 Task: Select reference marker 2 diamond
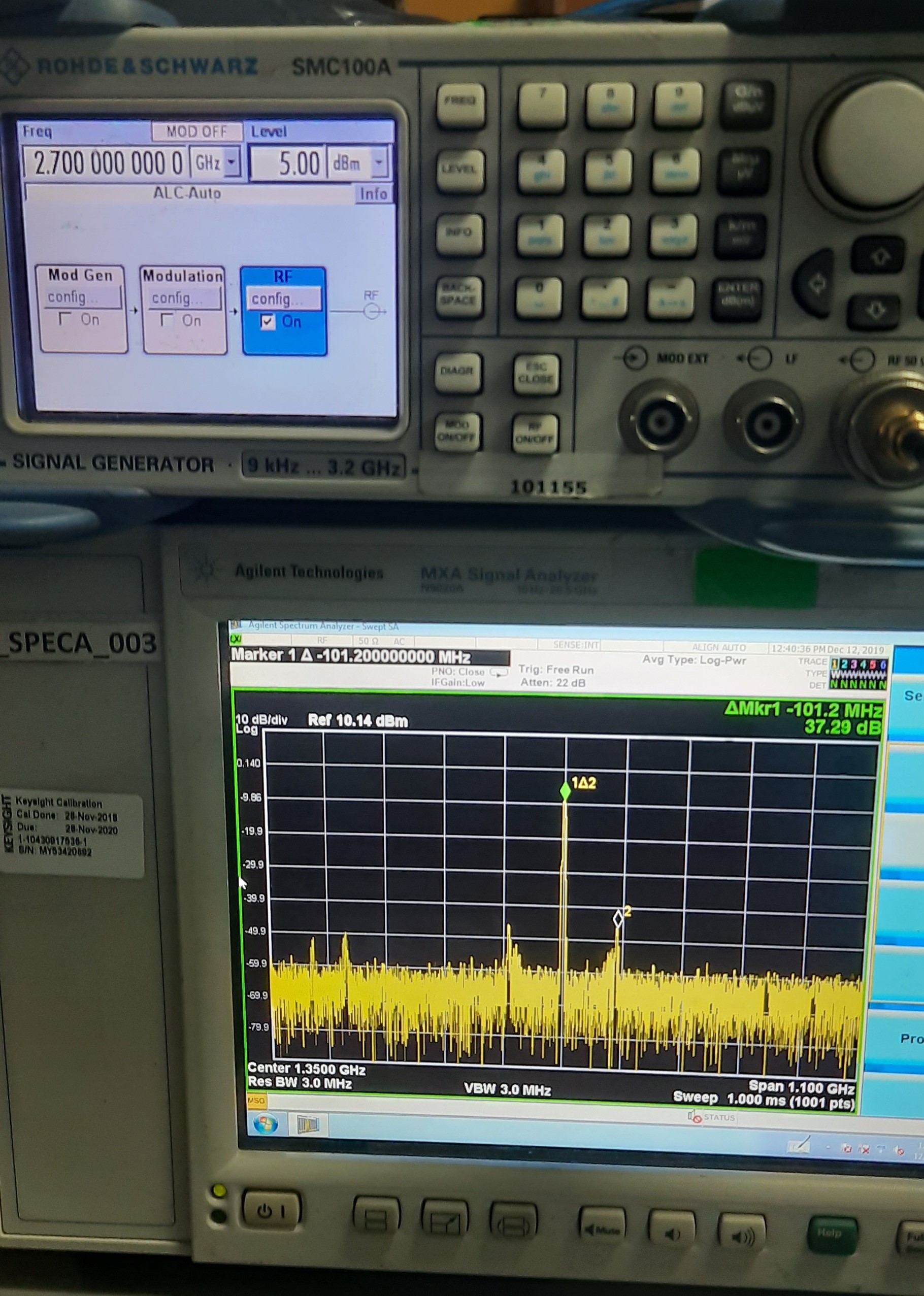tap(618, 918)
